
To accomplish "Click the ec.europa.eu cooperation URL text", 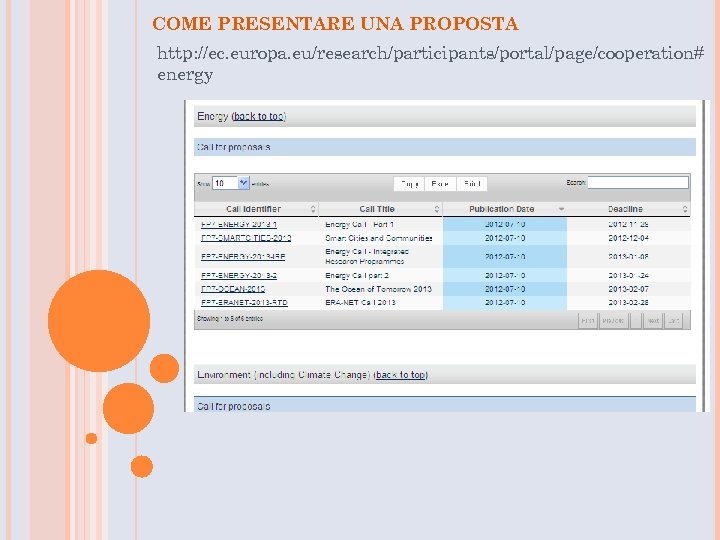I will pos(430,63).
